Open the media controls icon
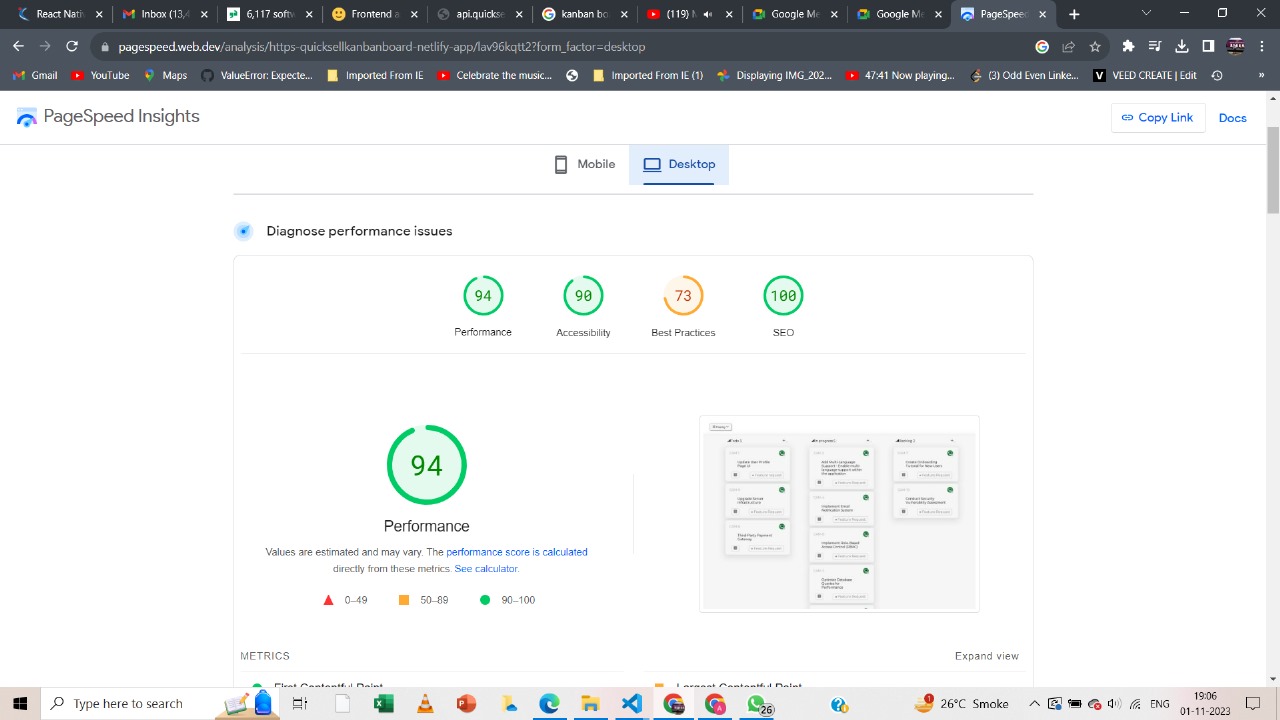This screenshot has height=720, width=1280. [1155, 46]
